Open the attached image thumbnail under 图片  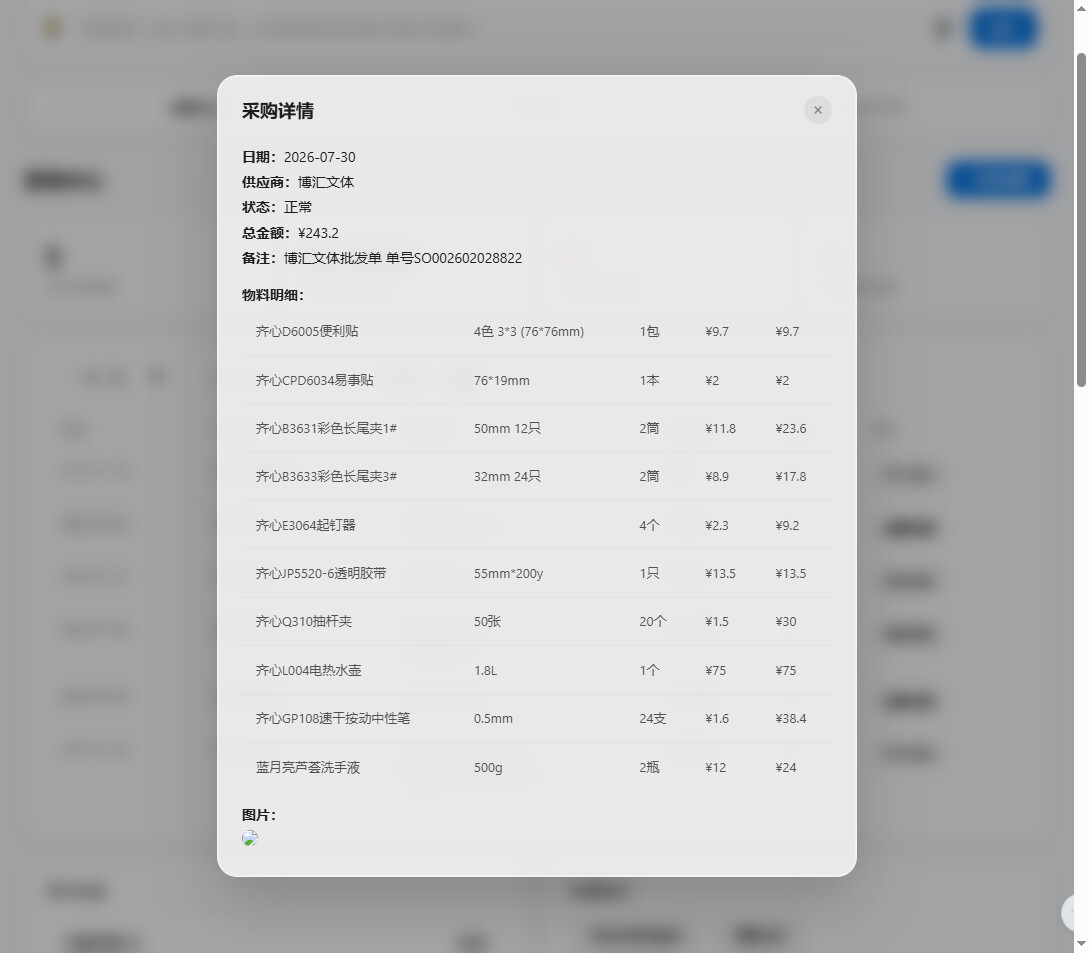(x=250, y=838)
